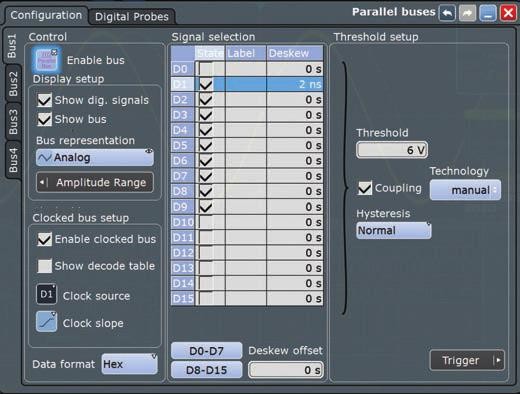Open the Data format Hex dropdown

pyautogui.click(x=129, y=364)
